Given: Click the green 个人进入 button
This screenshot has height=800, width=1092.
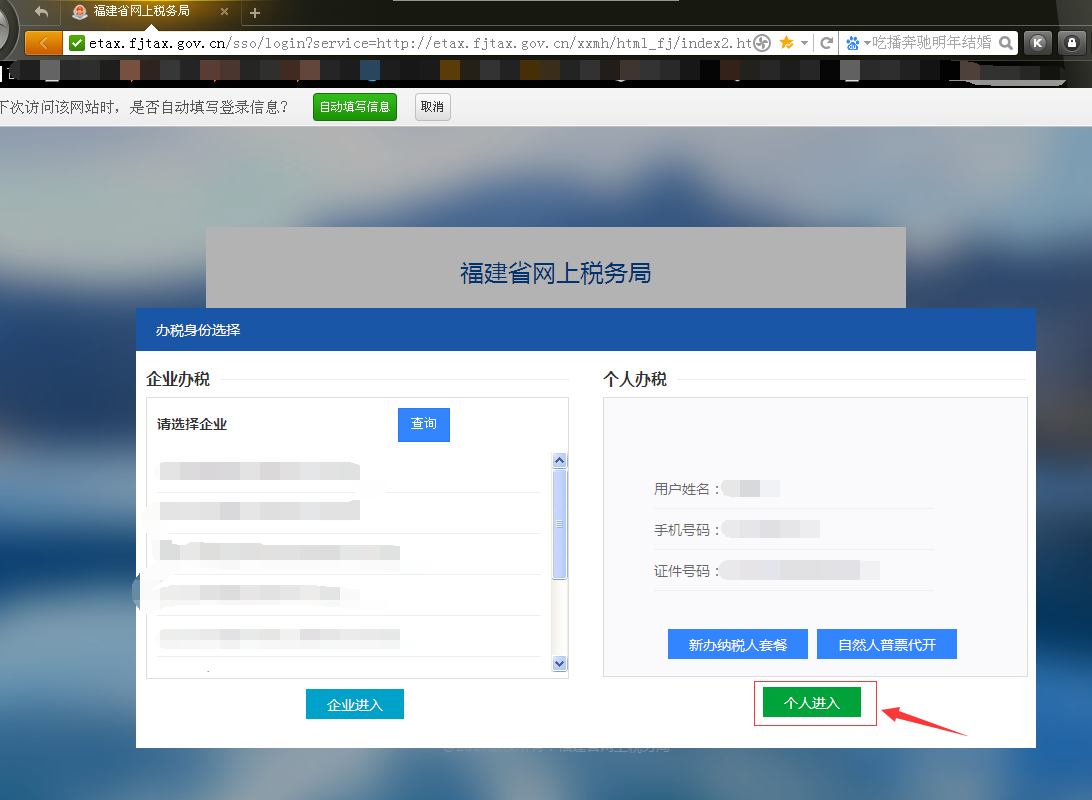Looking at the screenshot, I should [x=812, y=703].
